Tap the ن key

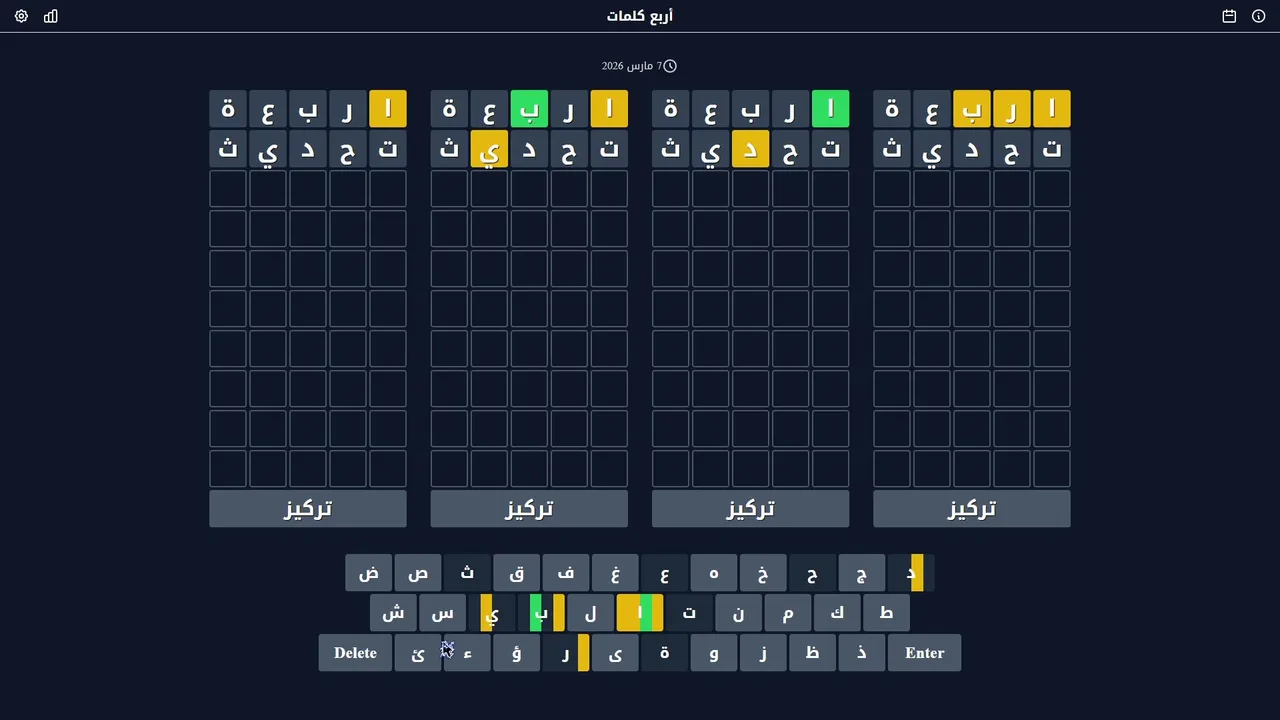pyautogui.click(x=738, y=613)
